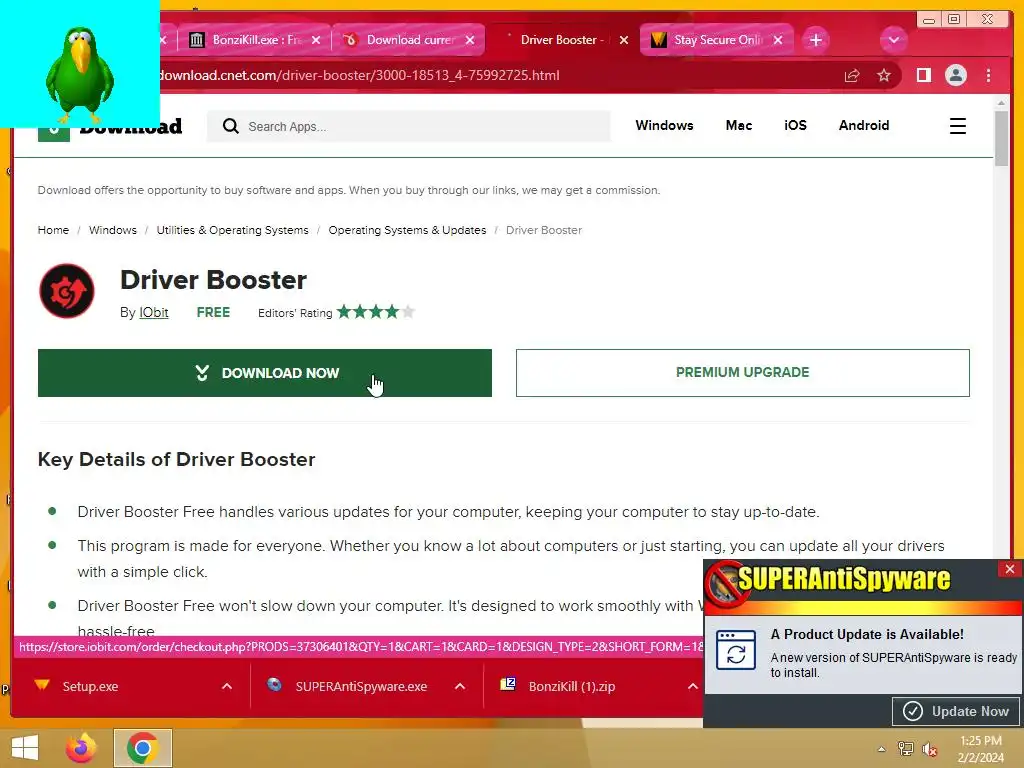1024x768 pixels.
Task: Open the IObit developer link
Action: click(153, 313)
